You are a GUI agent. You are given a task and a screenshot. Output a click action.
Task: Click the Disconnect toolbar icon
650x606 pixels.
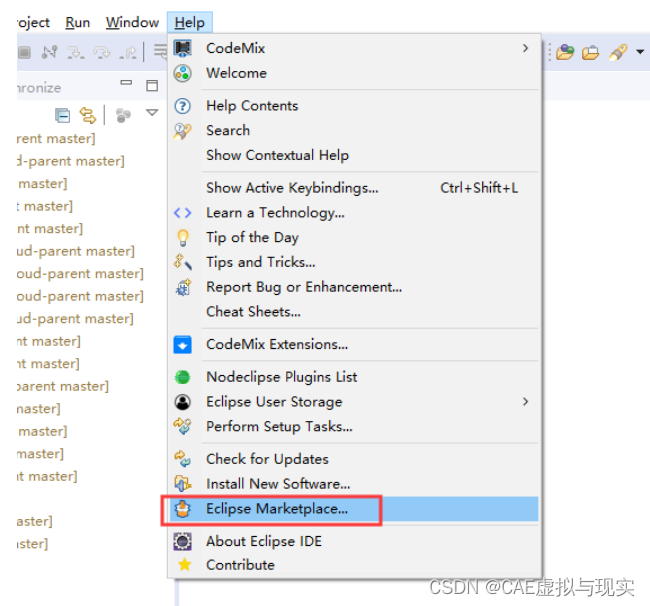click(x=50, y=52)
